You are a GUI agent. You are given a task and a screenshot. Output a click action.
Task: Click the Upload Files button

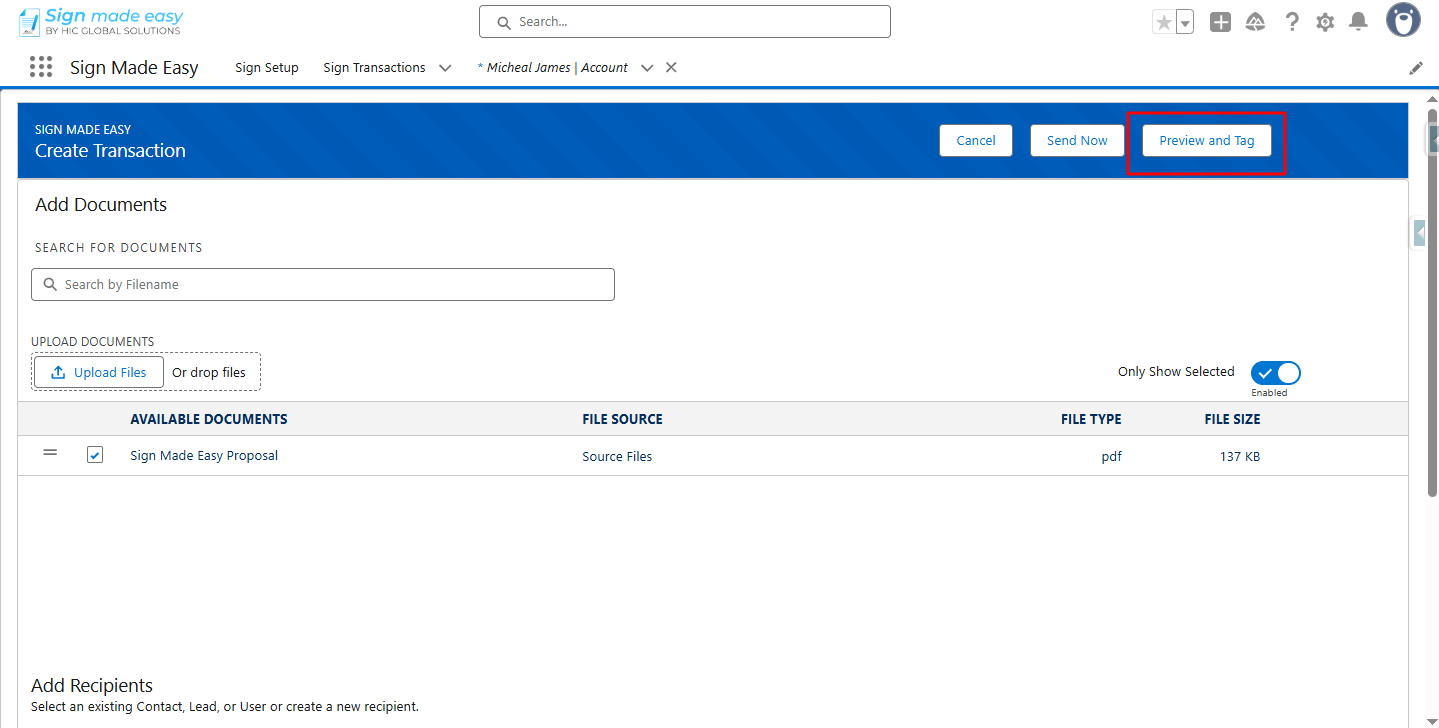(x=99, y=372)
